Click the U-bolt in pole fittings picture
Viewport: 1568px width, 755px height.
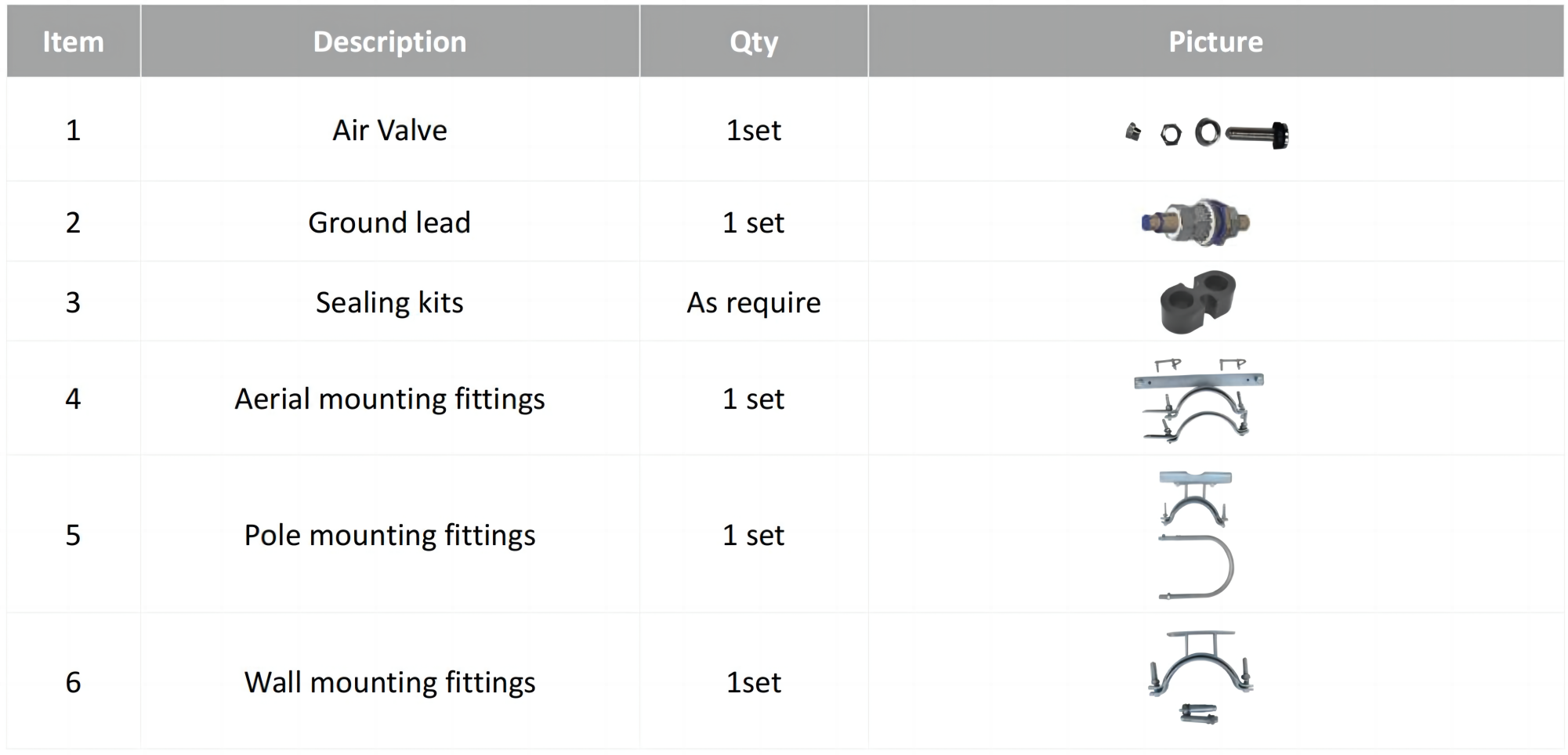[x=1197, y=567]
